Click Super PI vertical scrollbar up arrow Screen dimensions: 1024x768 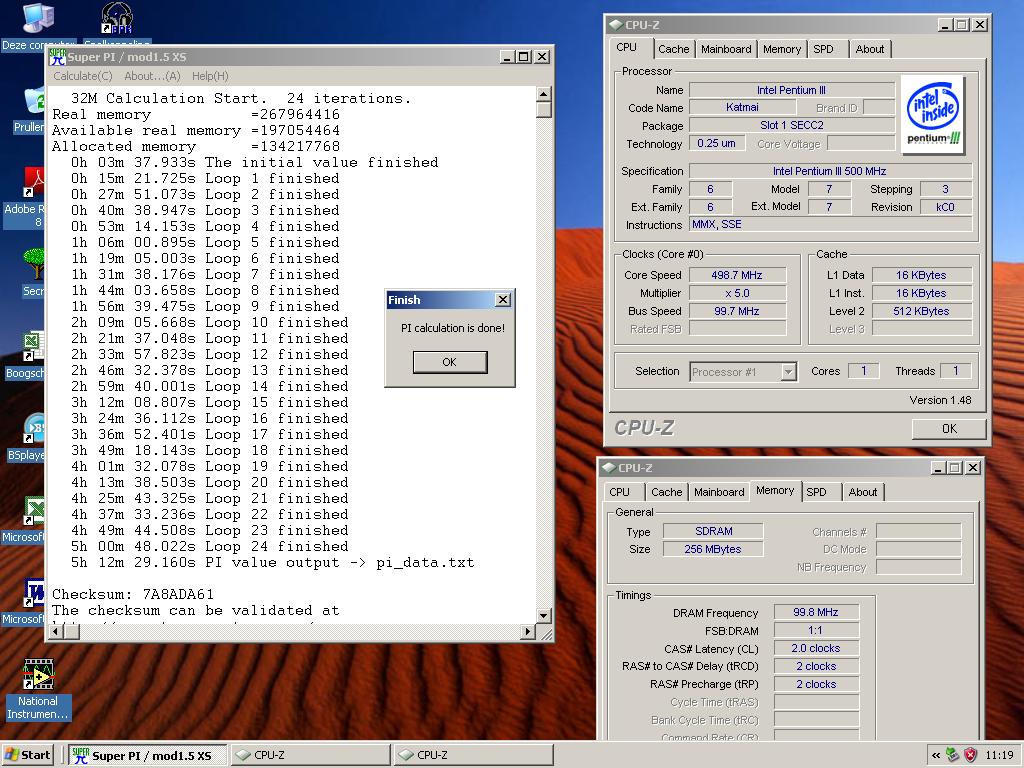tap(543, 94)
